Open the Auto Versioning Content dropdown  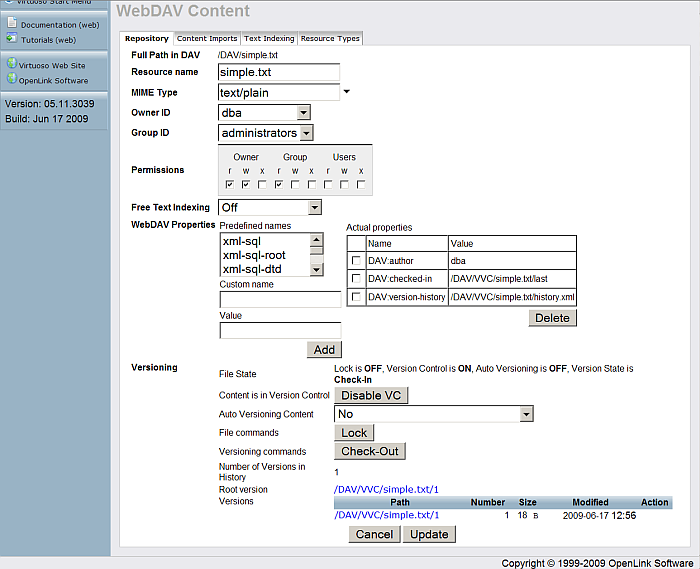click(x=525, y=414)
